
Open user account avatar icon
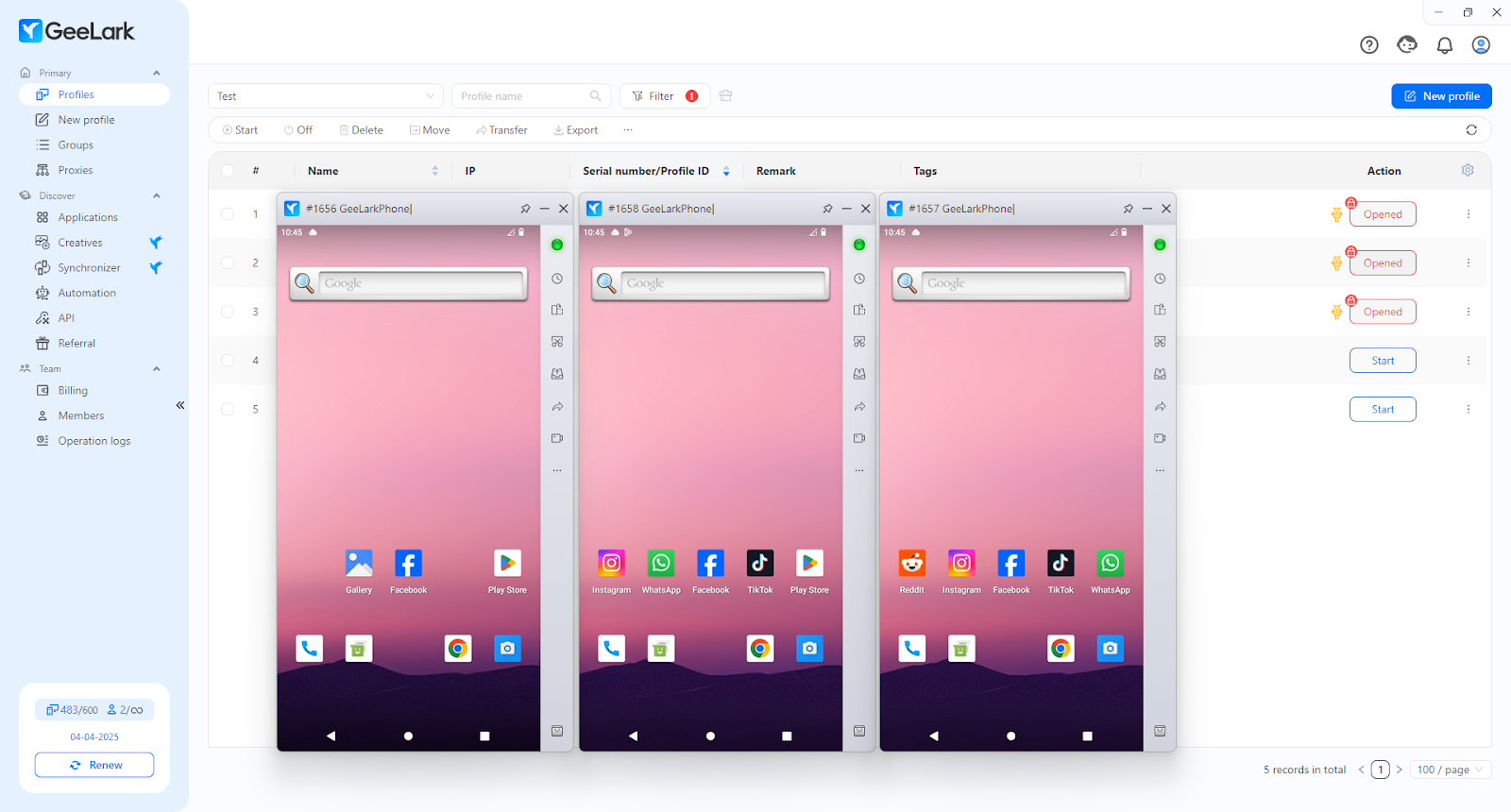point(1481,44)
